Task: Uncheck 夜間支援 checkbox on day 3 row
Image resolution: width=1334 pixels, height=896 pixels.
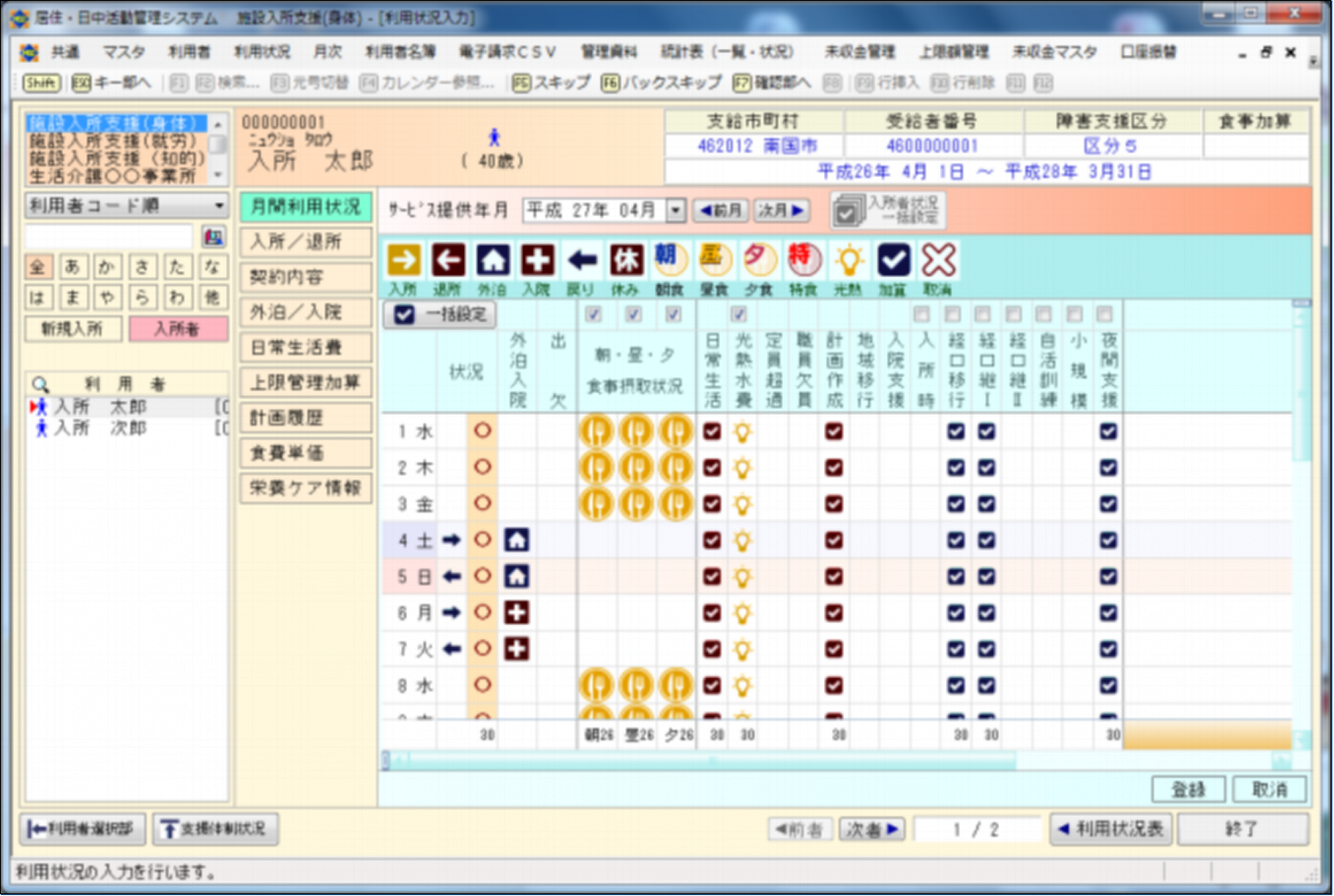Action: point(1108,504)
